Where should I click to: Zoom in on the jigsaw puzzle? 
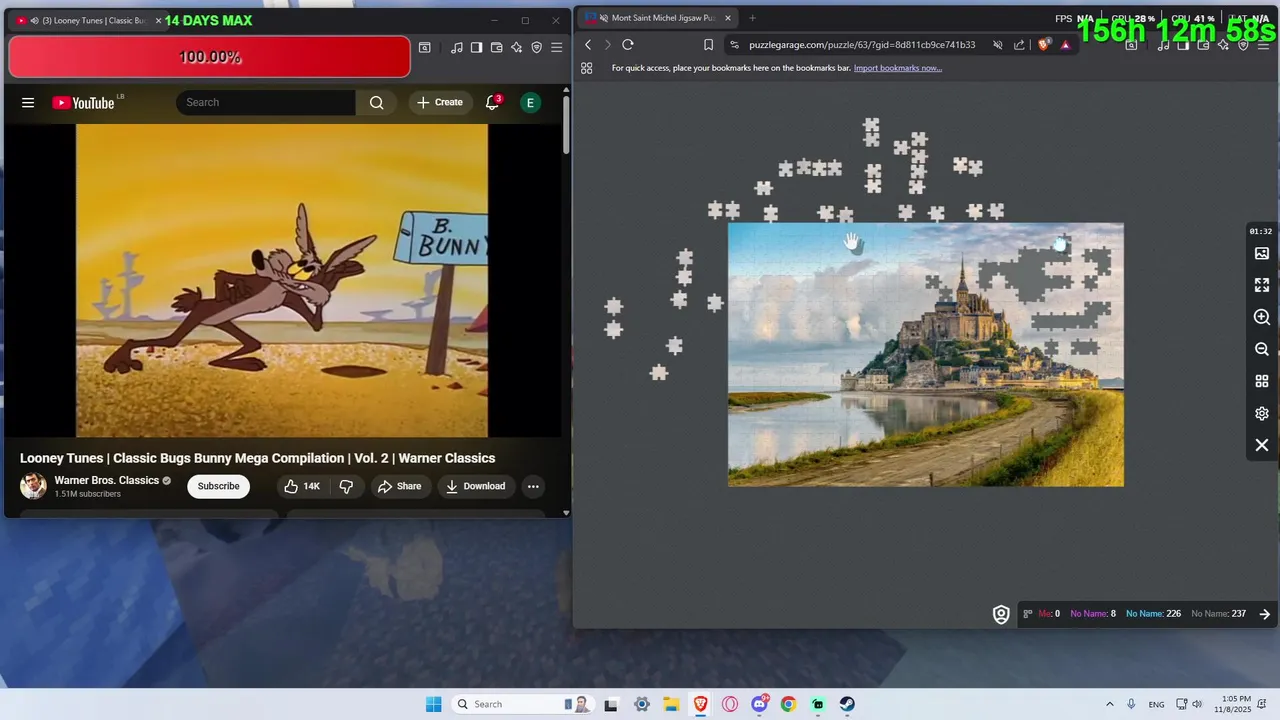[x=1262, y=317]
